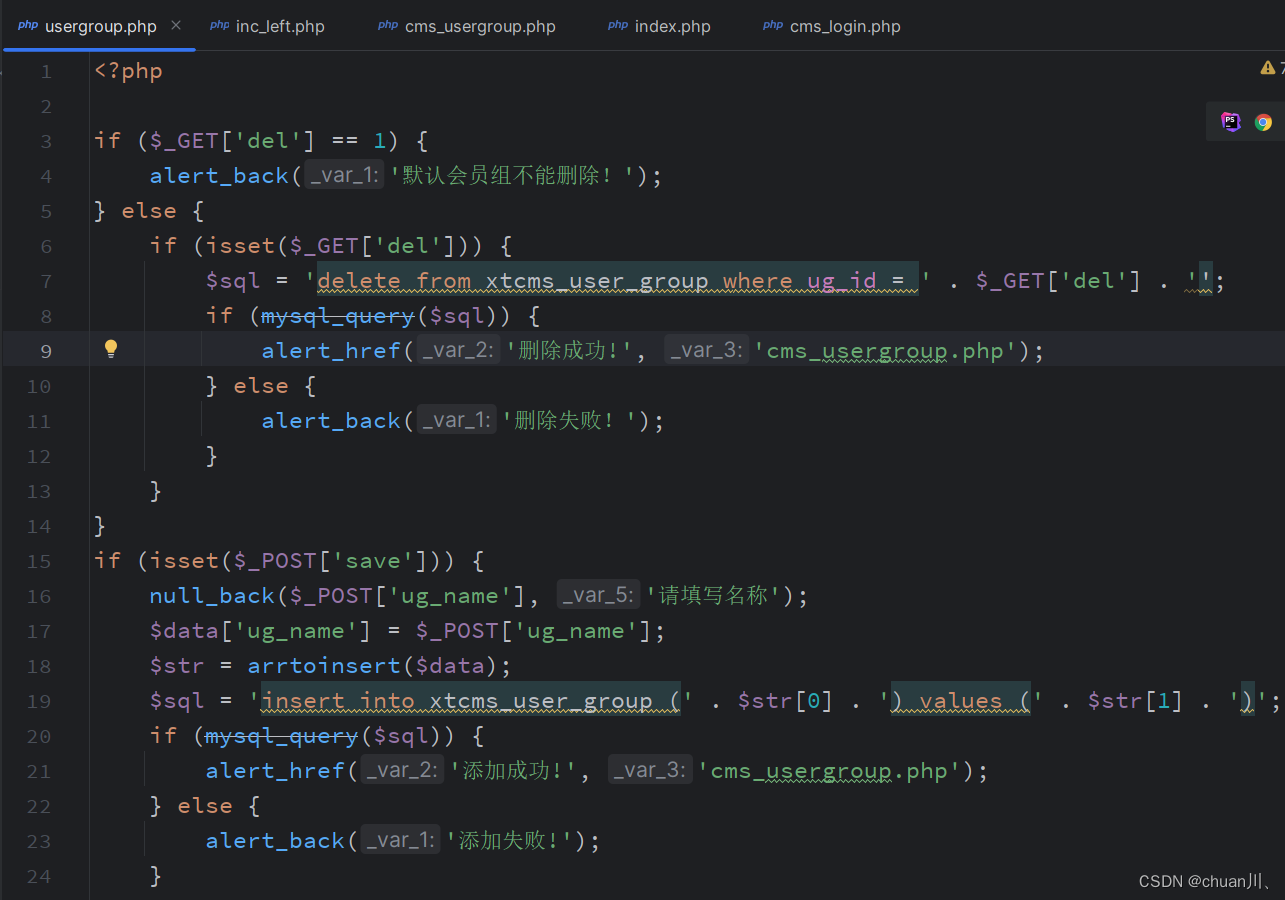This screenshot has width=1285, height=900.
Task: Click the $str variable on line 18
Action: [177, 666]
